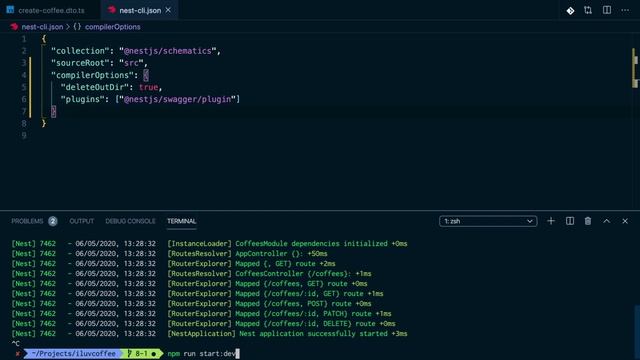Click the "collection" key in the editor

point(80,51)
